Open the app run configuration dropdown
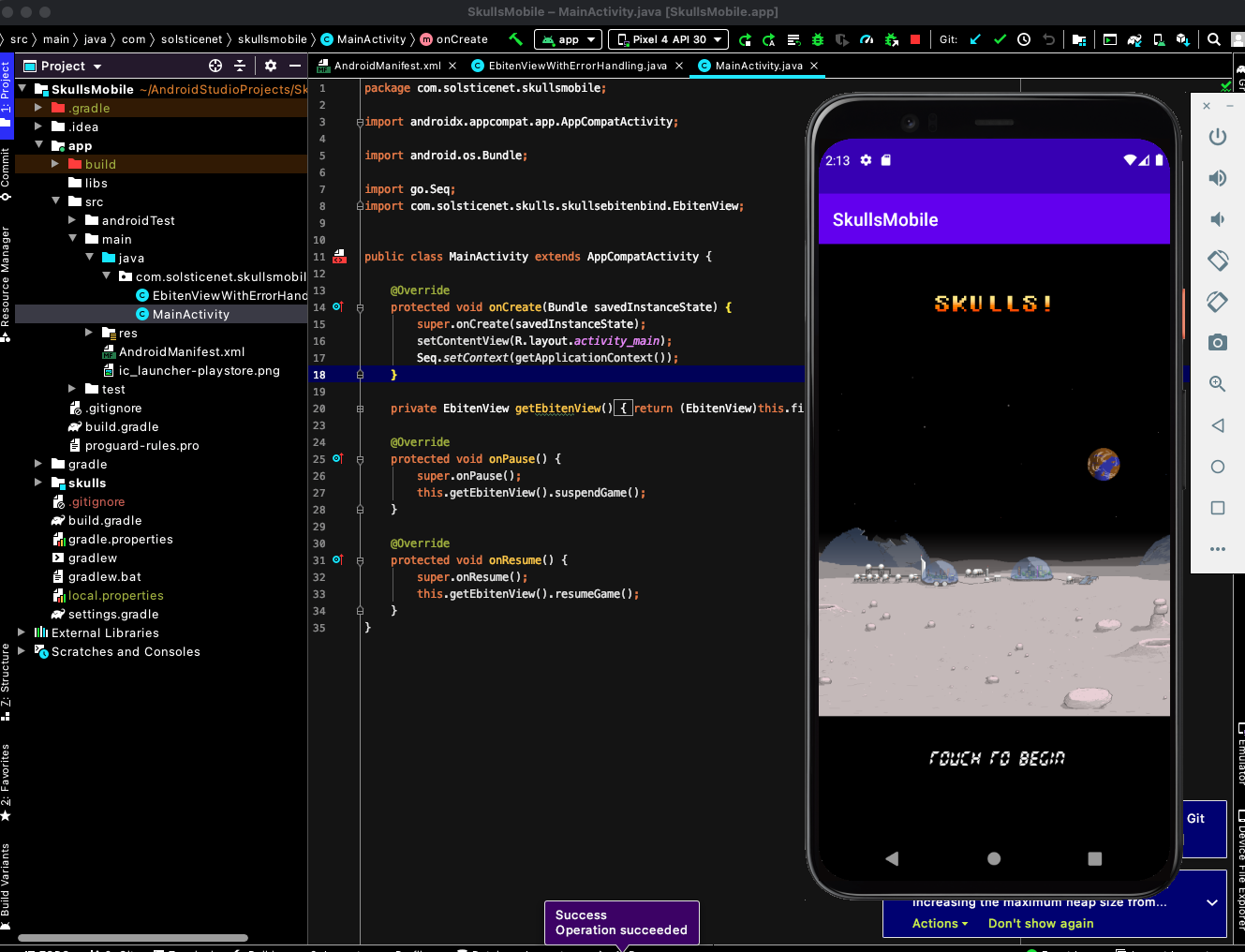The image size is (1245, 952). [x=568, y=39]
